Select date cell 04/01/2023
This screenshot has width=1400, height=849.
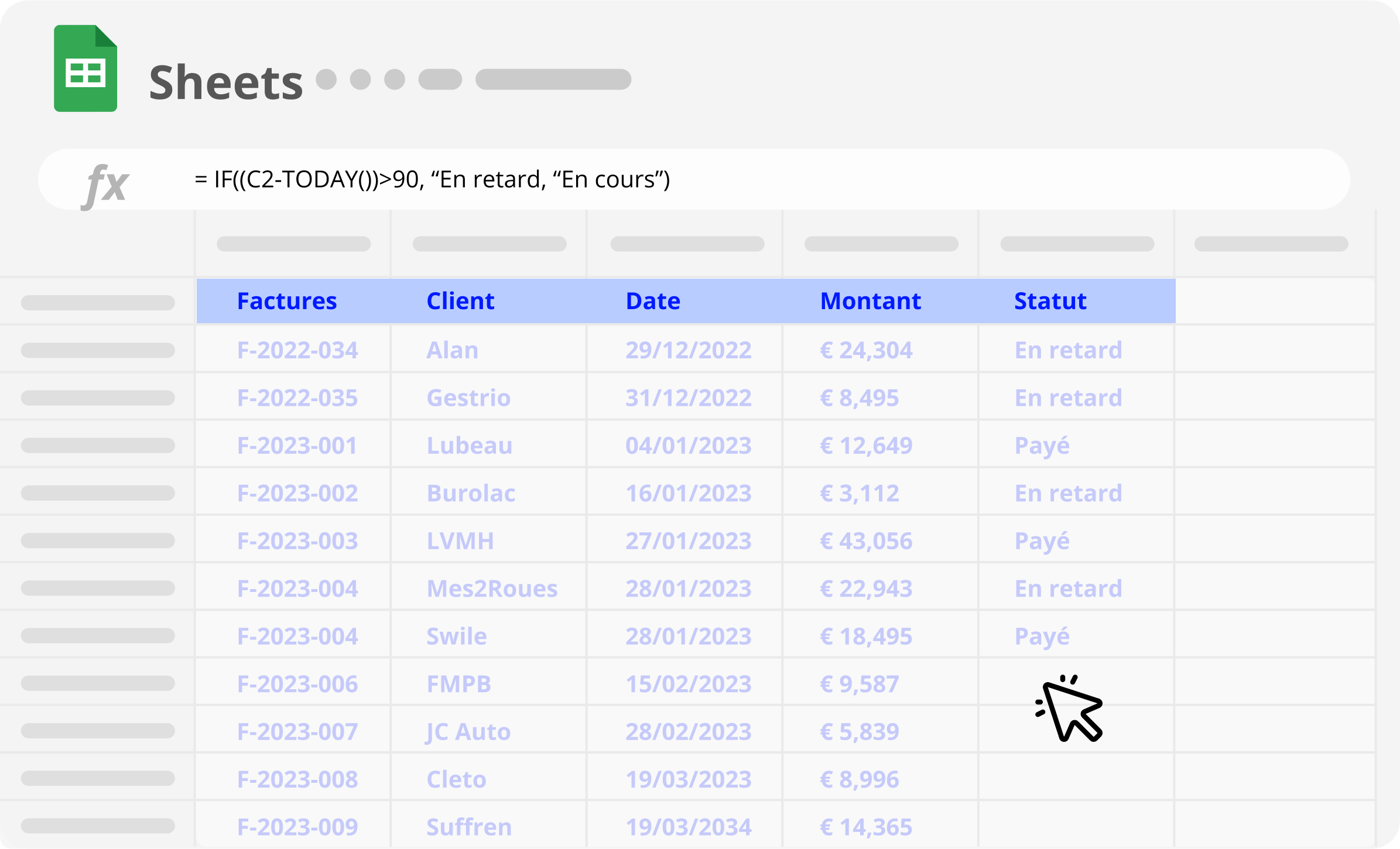tap(688, 446)
